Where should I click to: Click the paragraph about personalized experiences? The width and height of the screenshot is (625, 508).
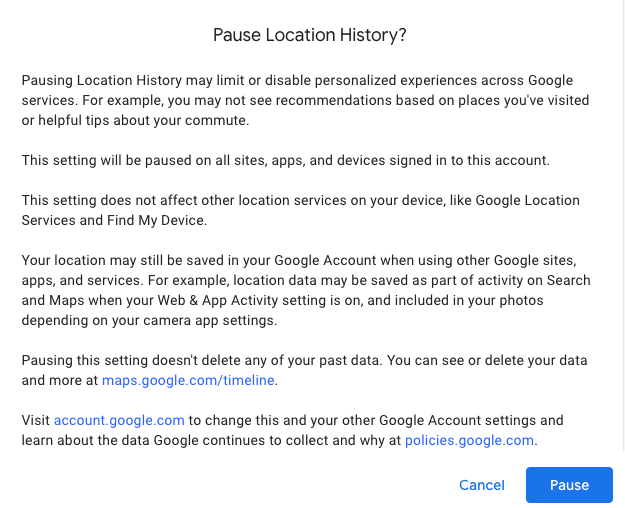pyautogui.click(x=305, y=100)
